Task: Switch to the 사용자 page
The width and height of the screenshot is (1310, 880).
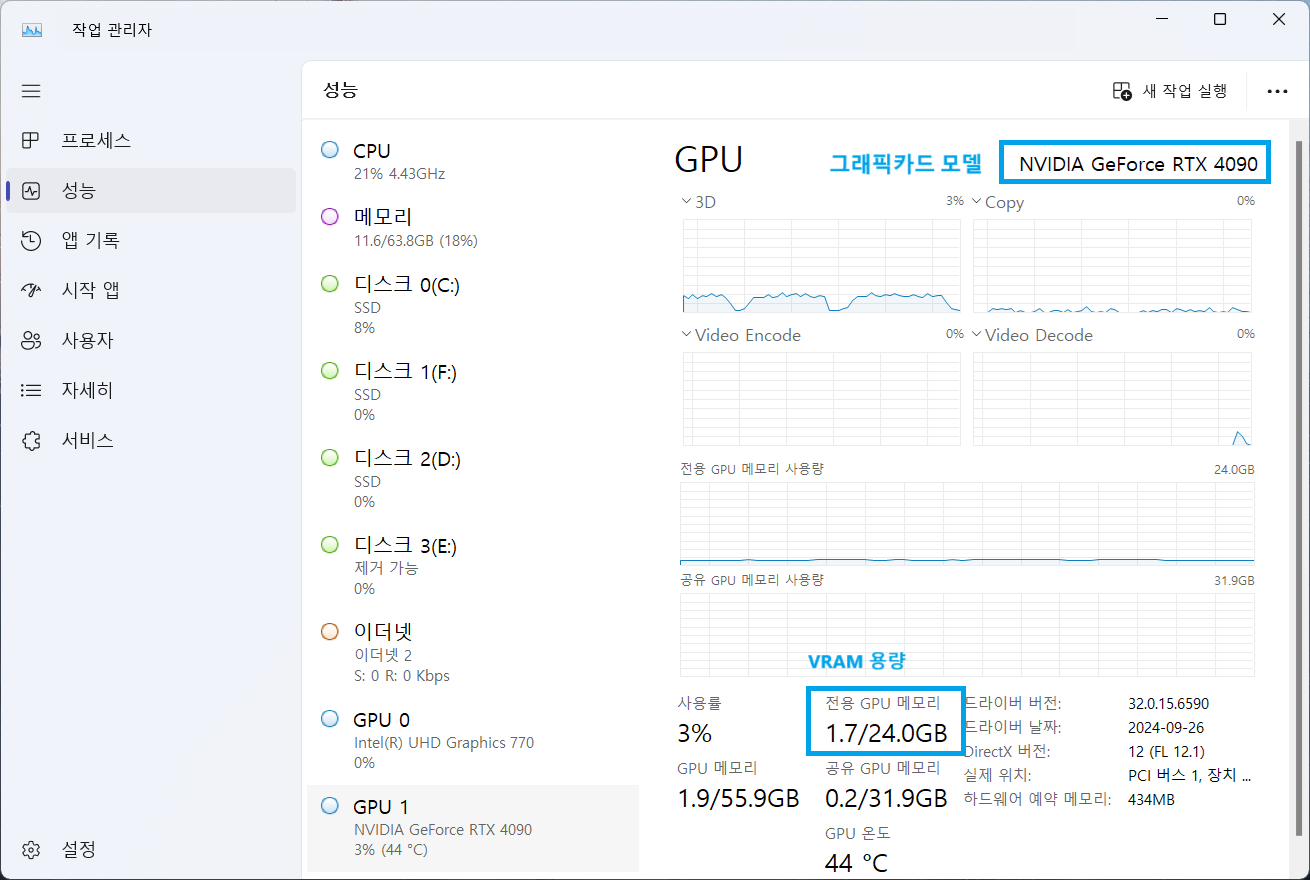Action: [151, 340]
